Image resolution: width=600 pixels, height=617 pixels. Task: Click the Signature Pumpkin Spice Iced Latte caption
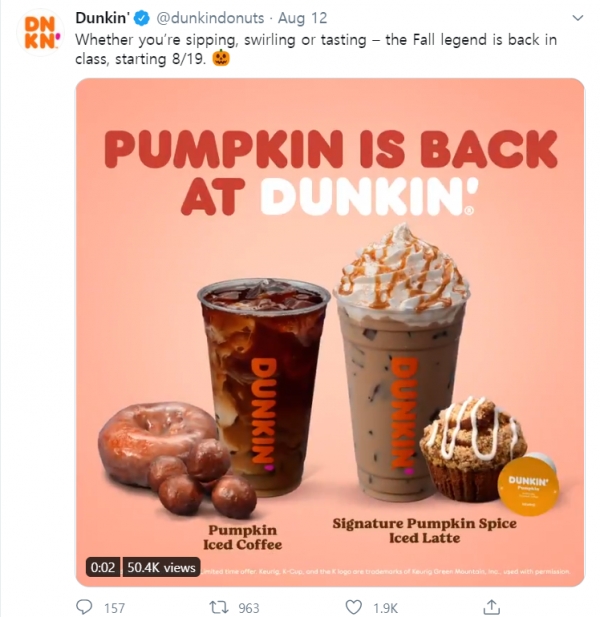pyautogui.click(x=425, y=530)
